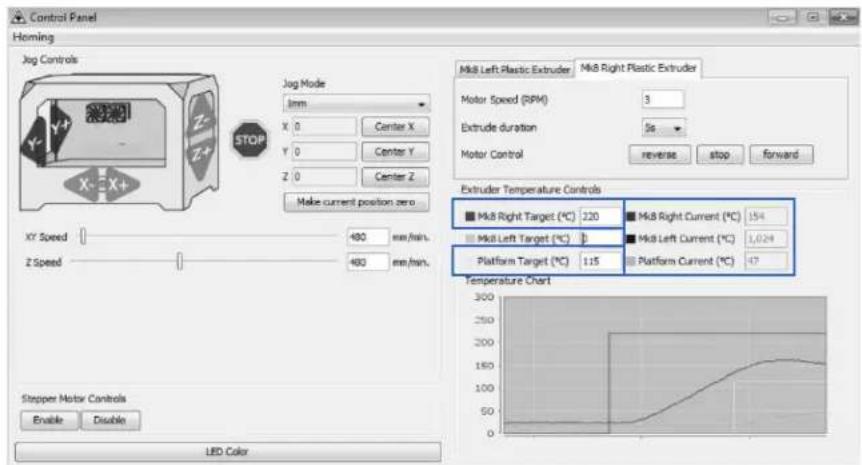862x465 pixels.
Task: Click the Mk8 Left Target temperature field
Action: coord(600,239)
